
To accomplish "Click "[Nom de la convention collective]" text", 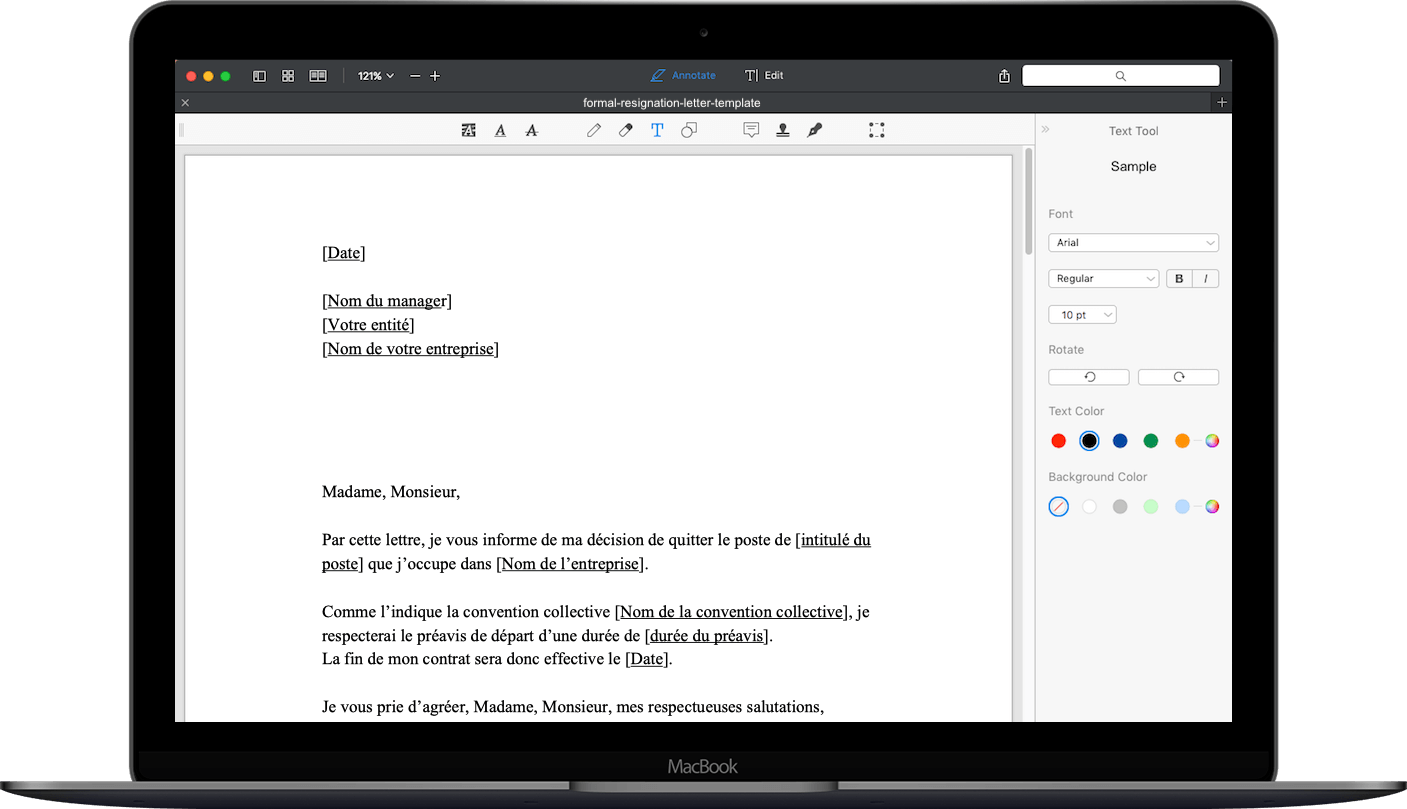I will [732, 612].
